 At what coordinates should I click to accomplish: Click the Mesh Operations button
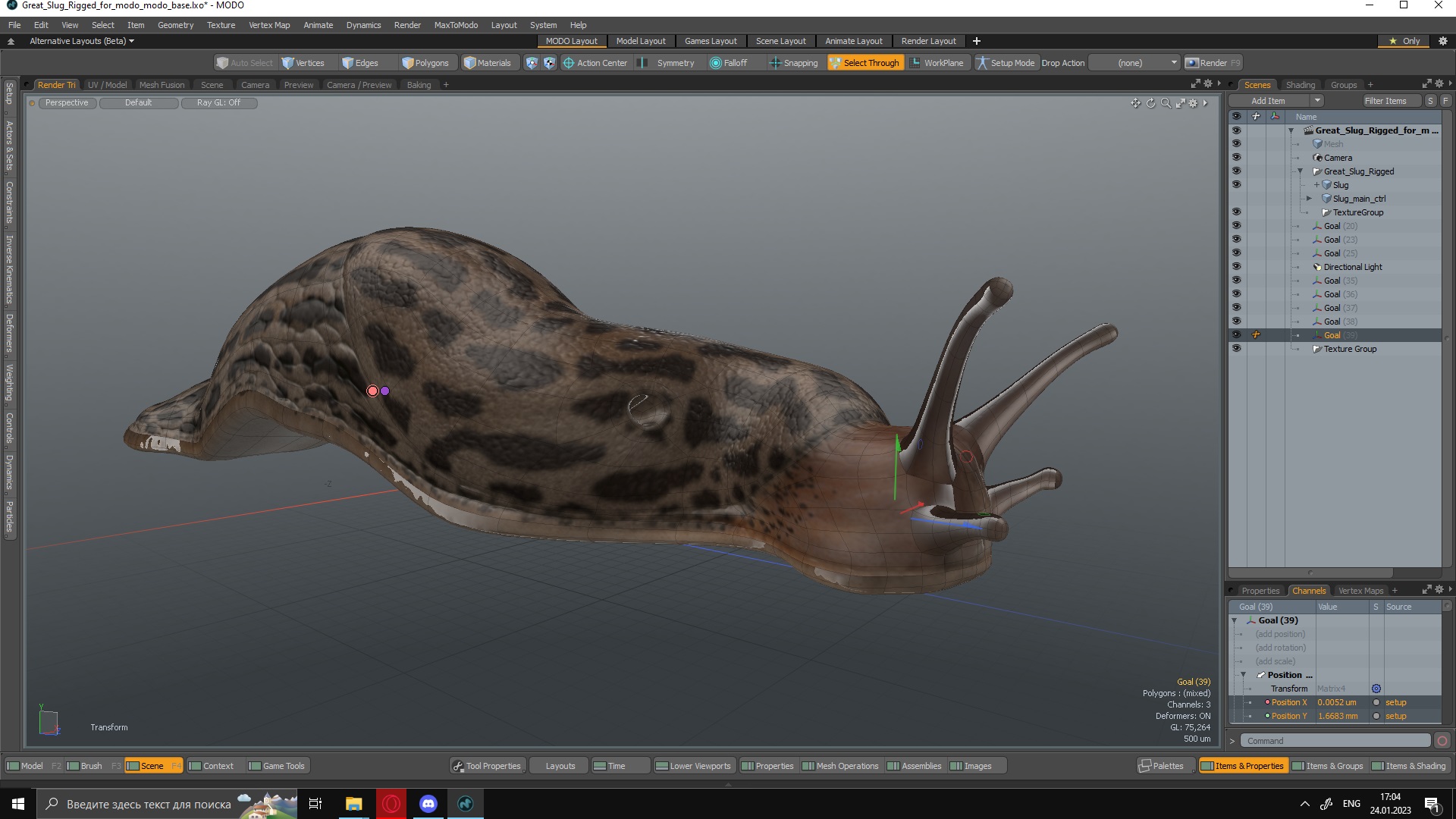[x=840, y=766]
